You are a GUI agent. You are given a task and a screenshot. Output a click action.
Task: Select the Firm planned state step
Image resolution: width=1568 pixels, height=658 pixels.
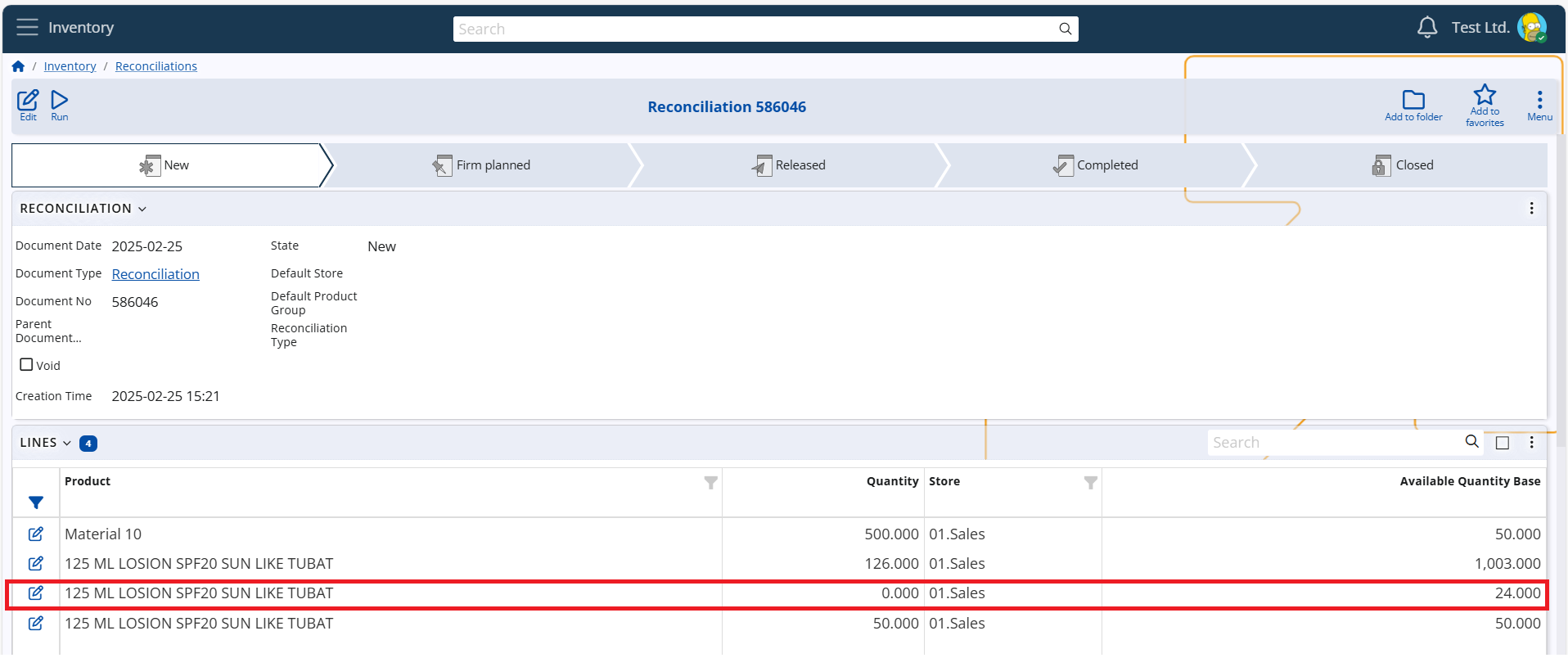[x=482, y=165]
